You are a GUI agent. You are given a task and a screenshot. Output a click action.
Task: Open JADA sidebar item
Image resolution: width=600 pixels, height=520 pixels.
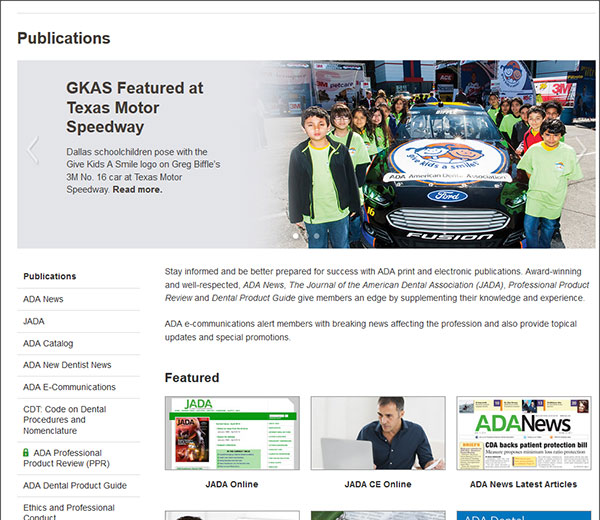click(34, 321)
